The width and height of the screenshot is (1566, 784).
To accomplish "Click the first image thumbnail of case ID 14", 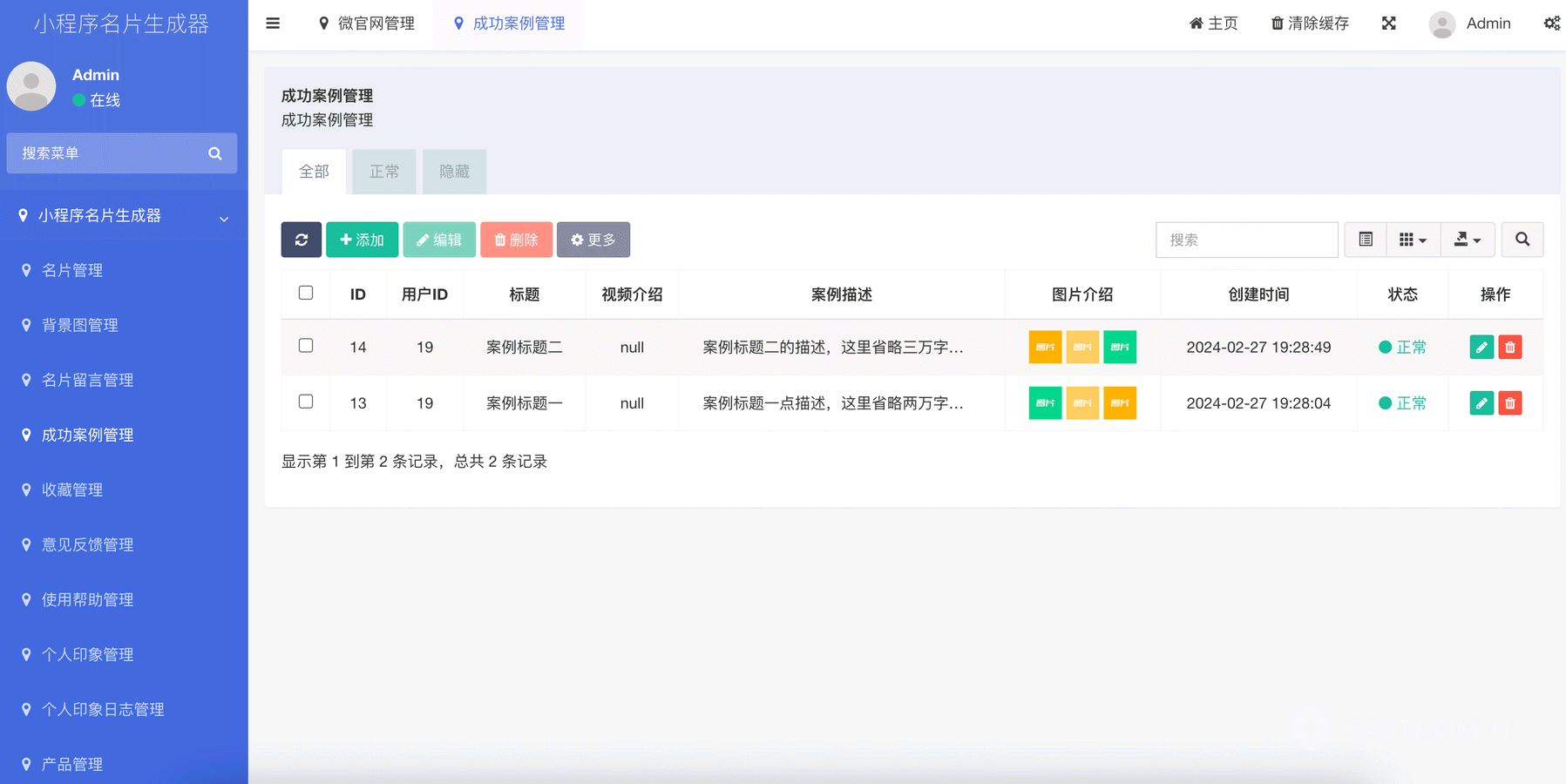I will (1045, 347).
